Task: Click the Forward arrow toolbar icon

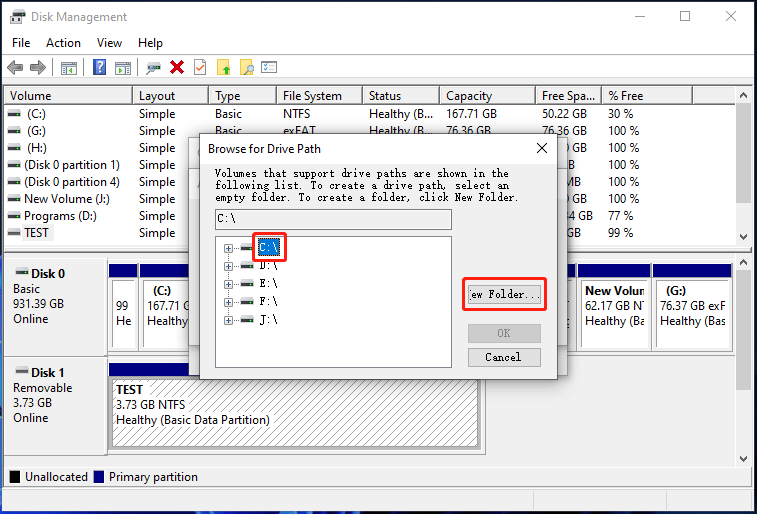Action: (x=38, y=68)
